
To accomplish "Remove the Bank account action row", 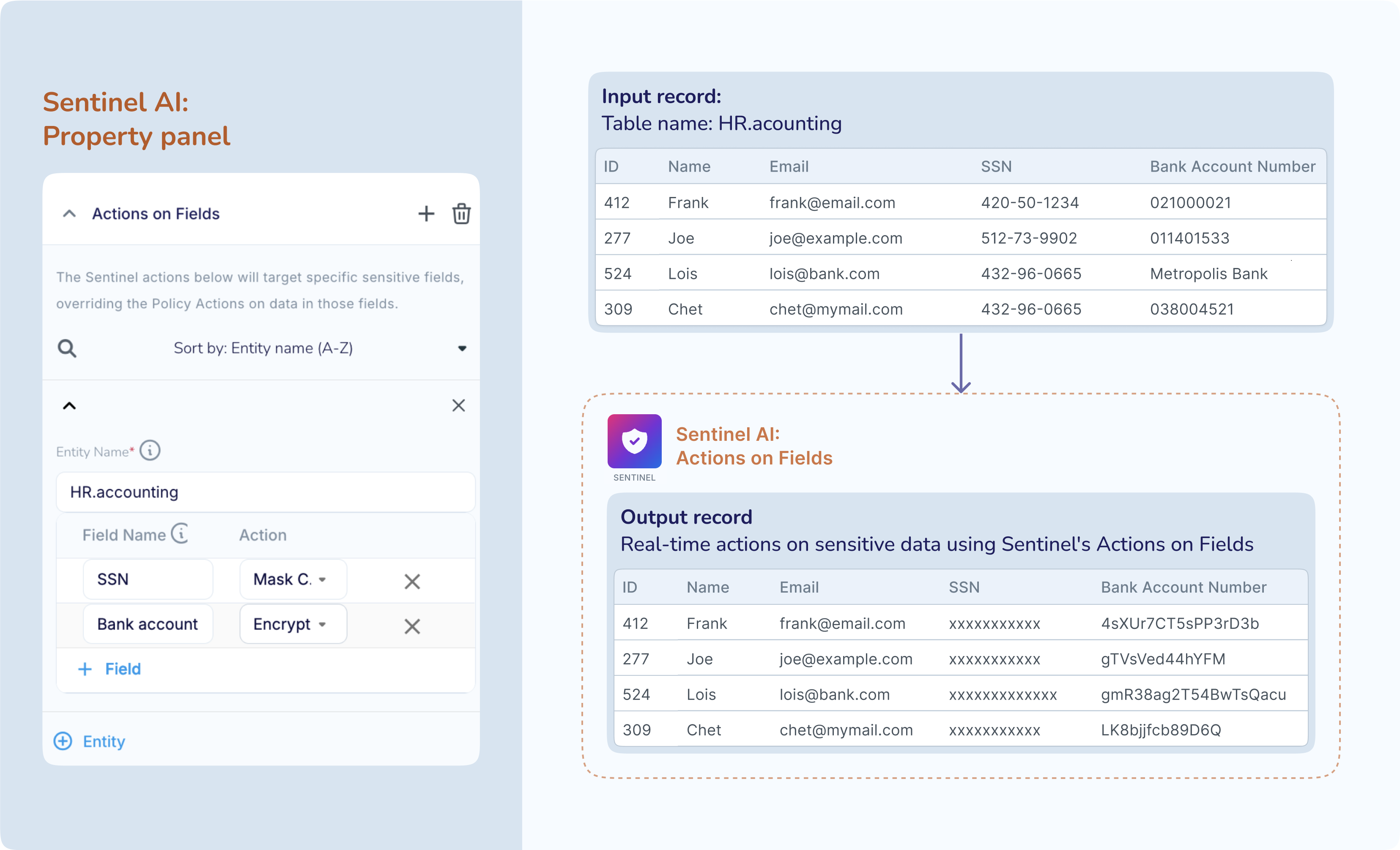I will point(412,626).
